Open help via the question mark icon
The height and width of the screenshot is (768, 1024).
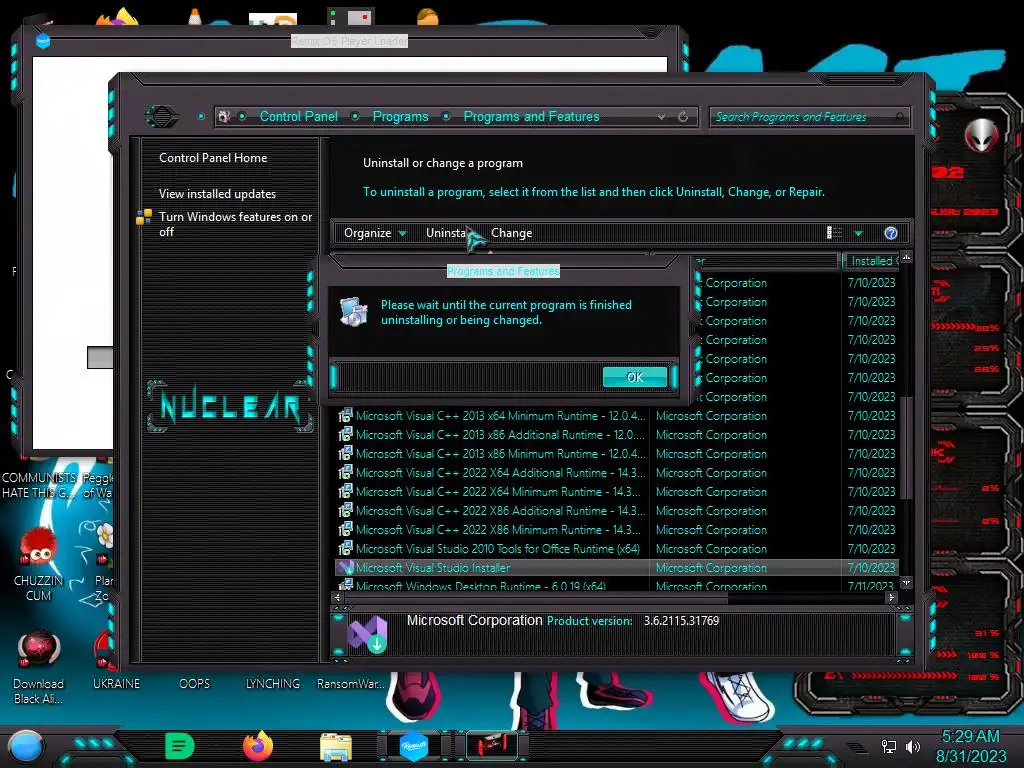[891, 233]
